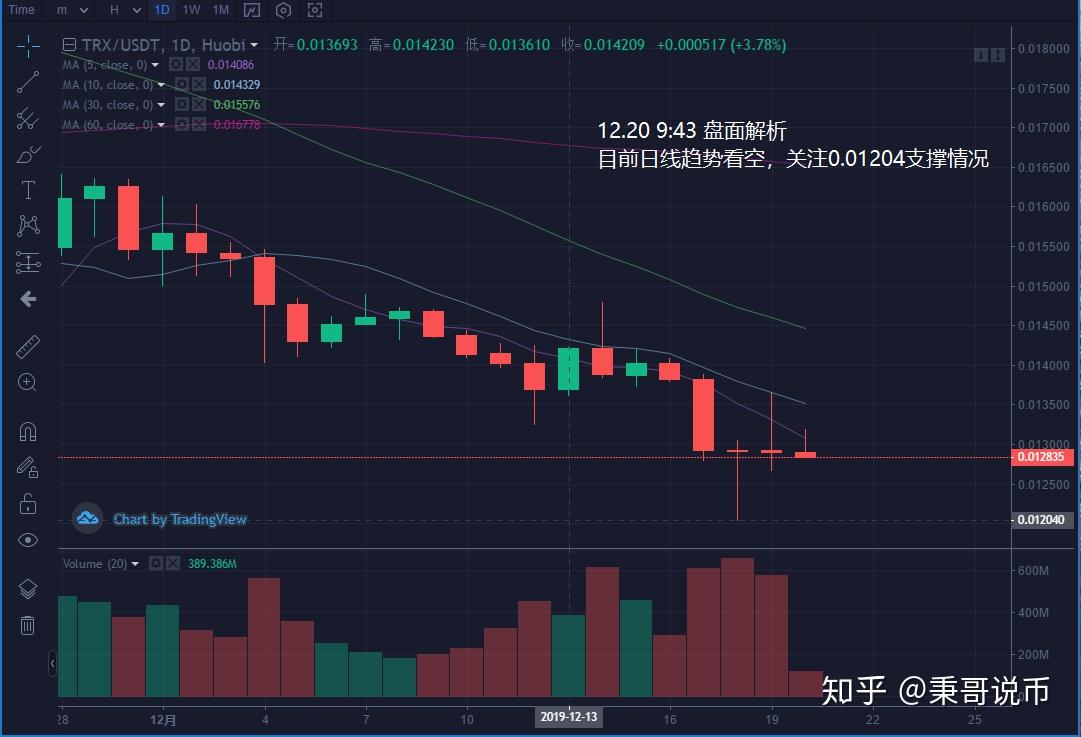Remove the MA (10, close, 0) indicator
This screenshot has width=1081, height=737.
tap(199, 84)
